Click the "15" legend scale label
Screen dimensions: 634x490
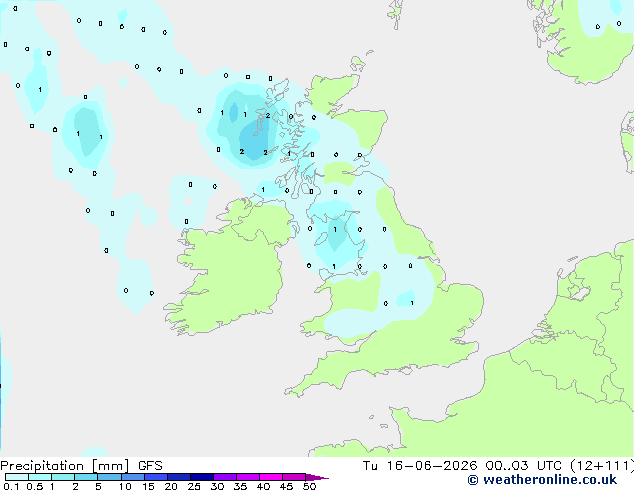(148, 486)
